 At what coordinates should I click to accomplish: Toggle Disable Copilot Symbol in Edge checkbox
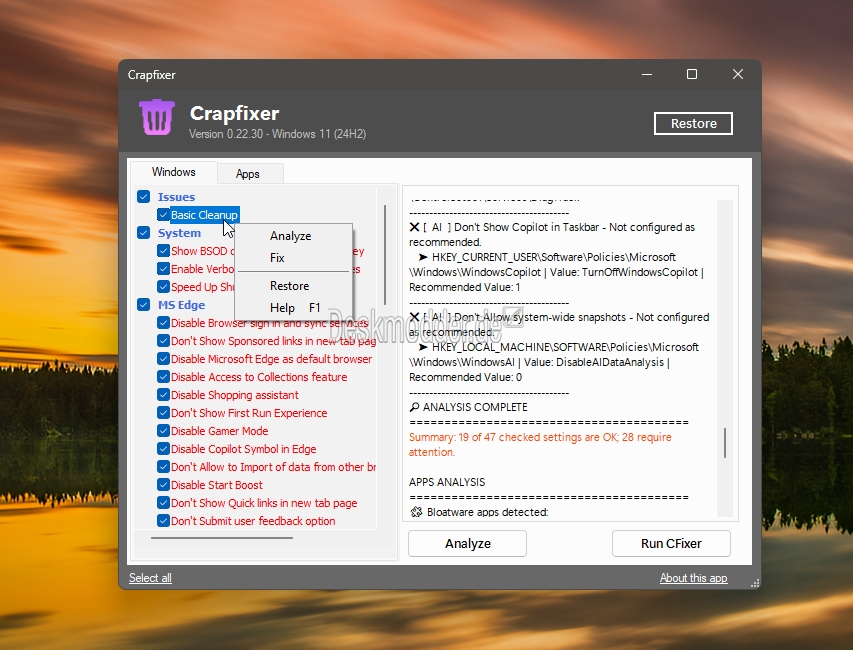(x=163, y=449)
